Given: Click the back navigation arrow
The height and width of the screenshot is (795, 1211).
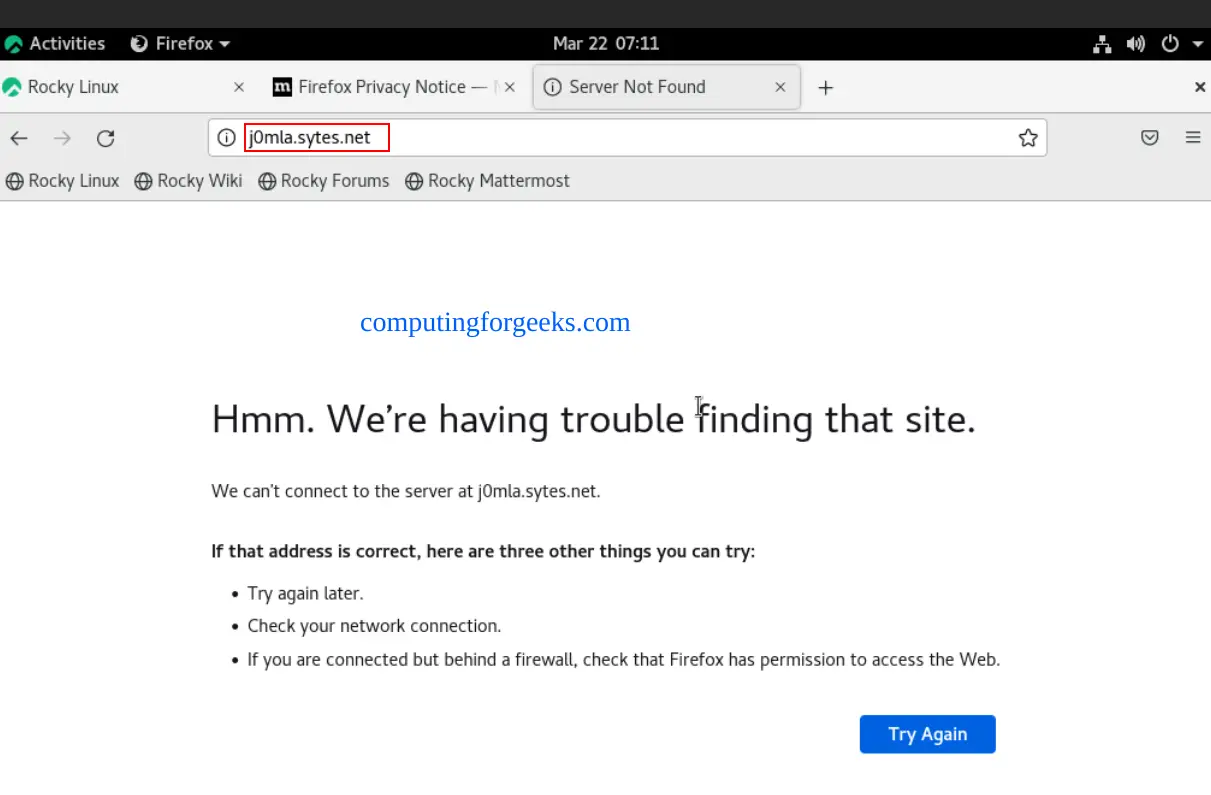Looking at the screenshot, I should pos(19,138).
